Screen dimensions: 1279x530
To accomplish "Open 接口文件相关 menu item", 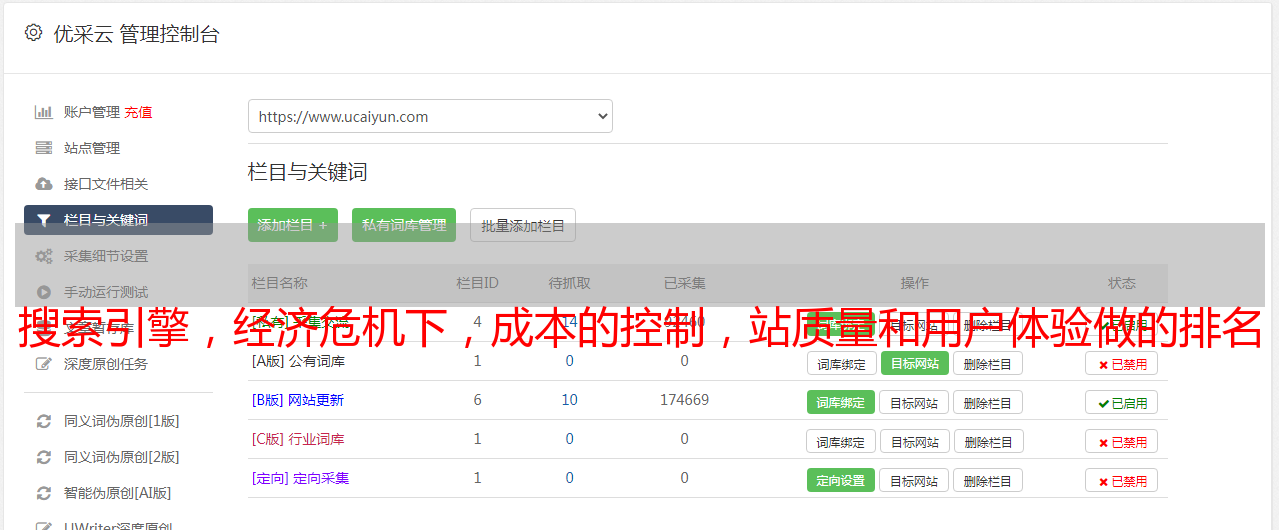I will [106, 184].
